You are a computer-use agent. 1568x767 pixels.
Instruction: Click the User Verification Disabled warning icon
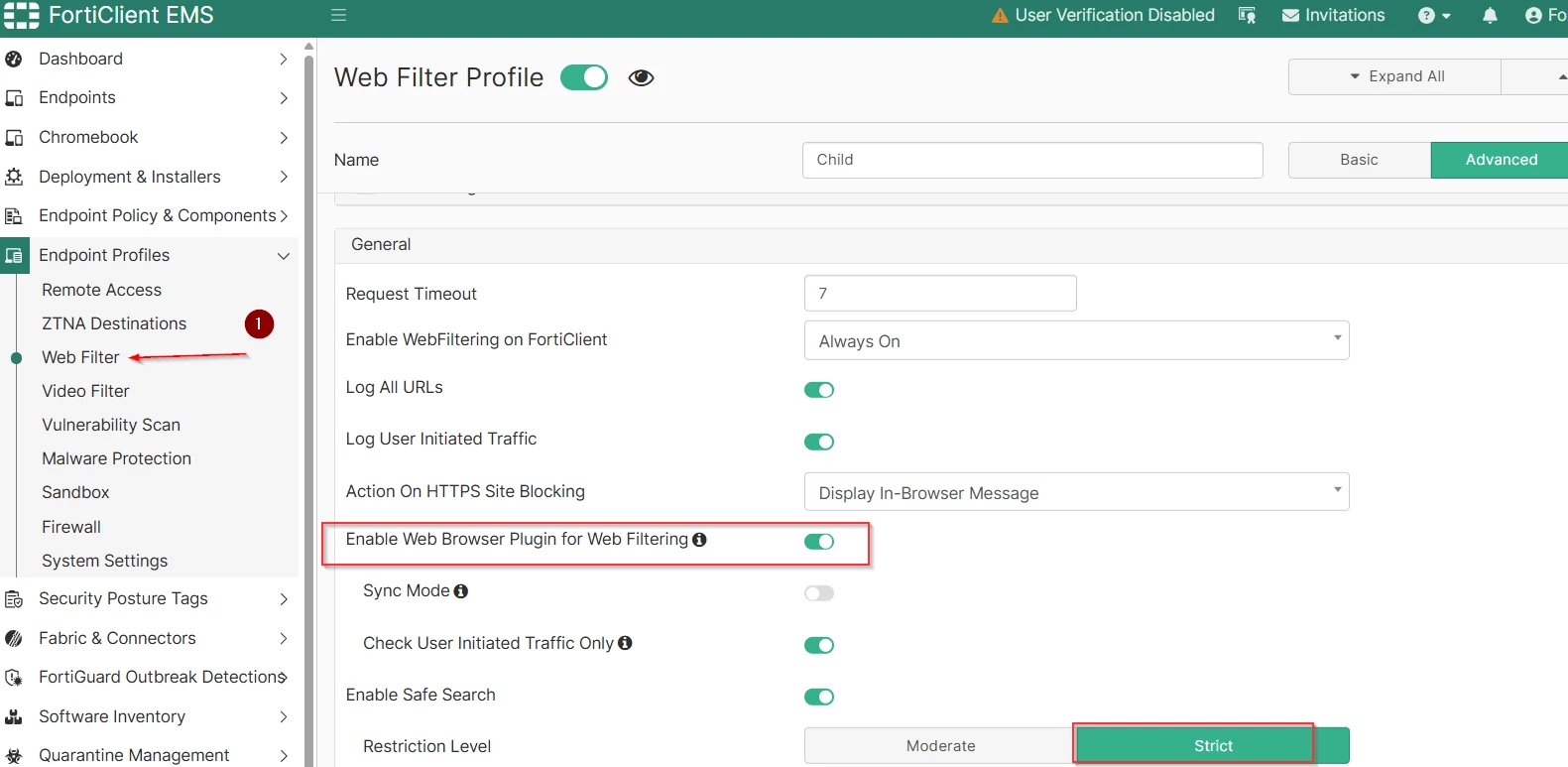coord(1000,15)
